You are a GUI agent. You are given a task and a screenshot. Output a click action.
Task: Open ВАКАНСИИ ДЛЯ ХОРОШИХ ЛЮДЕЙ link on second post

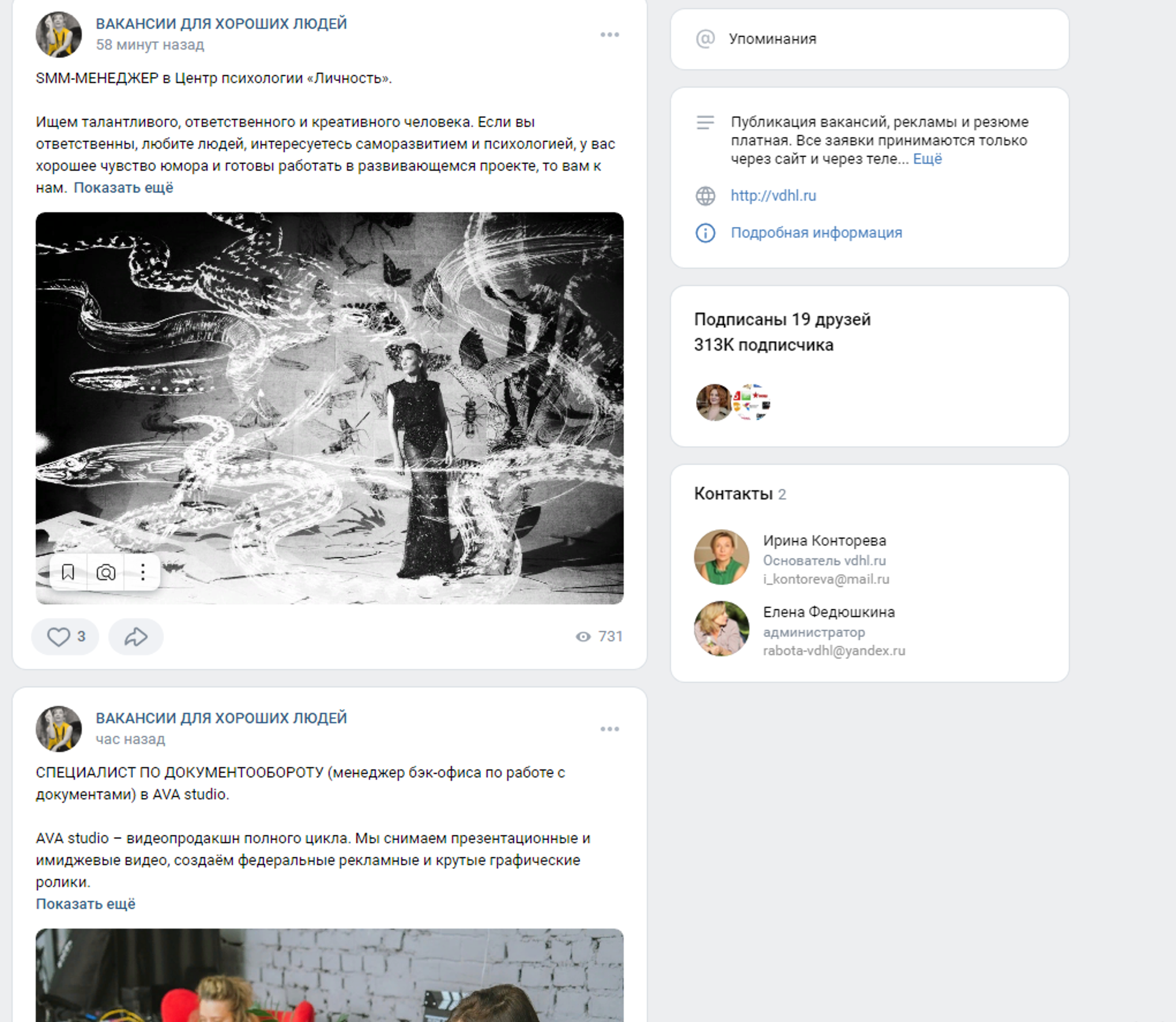coord(221,718)
